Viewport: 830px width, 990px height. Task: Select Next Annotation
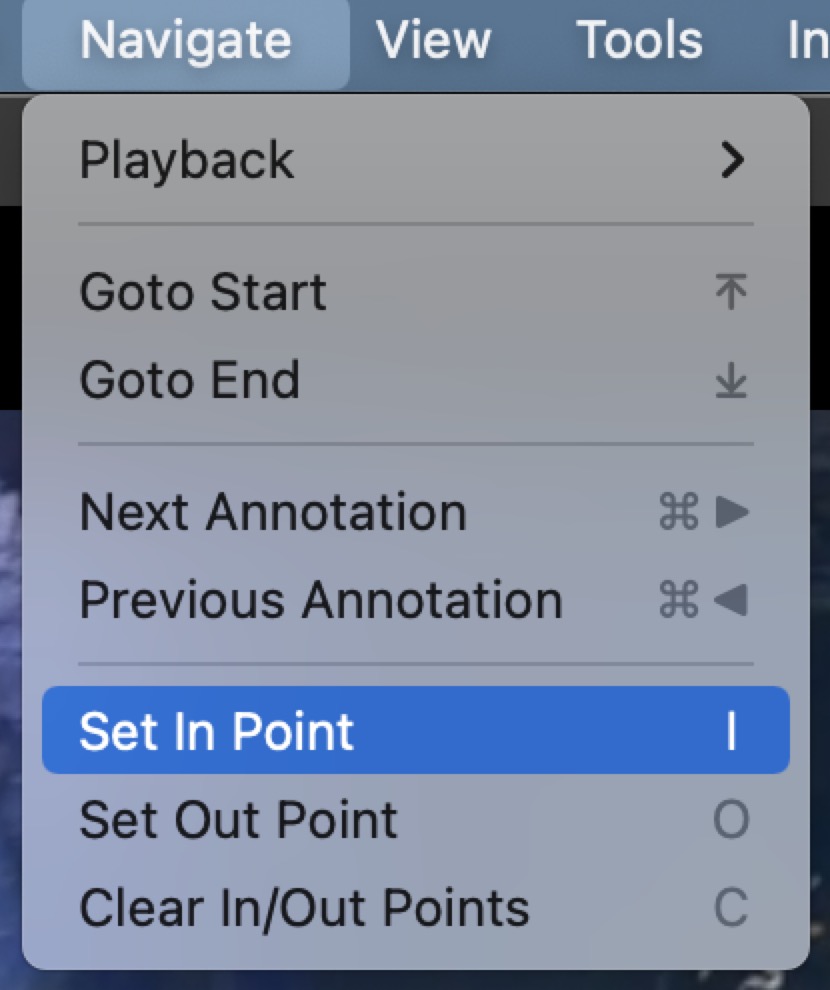(416, 511)
